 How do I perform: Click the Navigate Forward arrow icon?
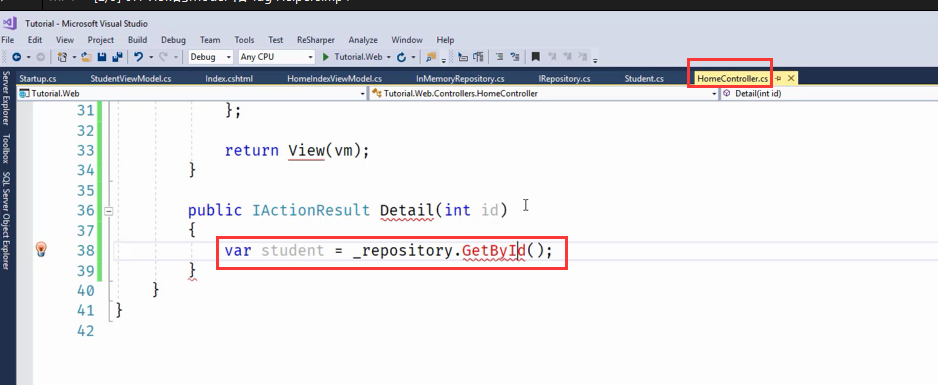point(40,57)
